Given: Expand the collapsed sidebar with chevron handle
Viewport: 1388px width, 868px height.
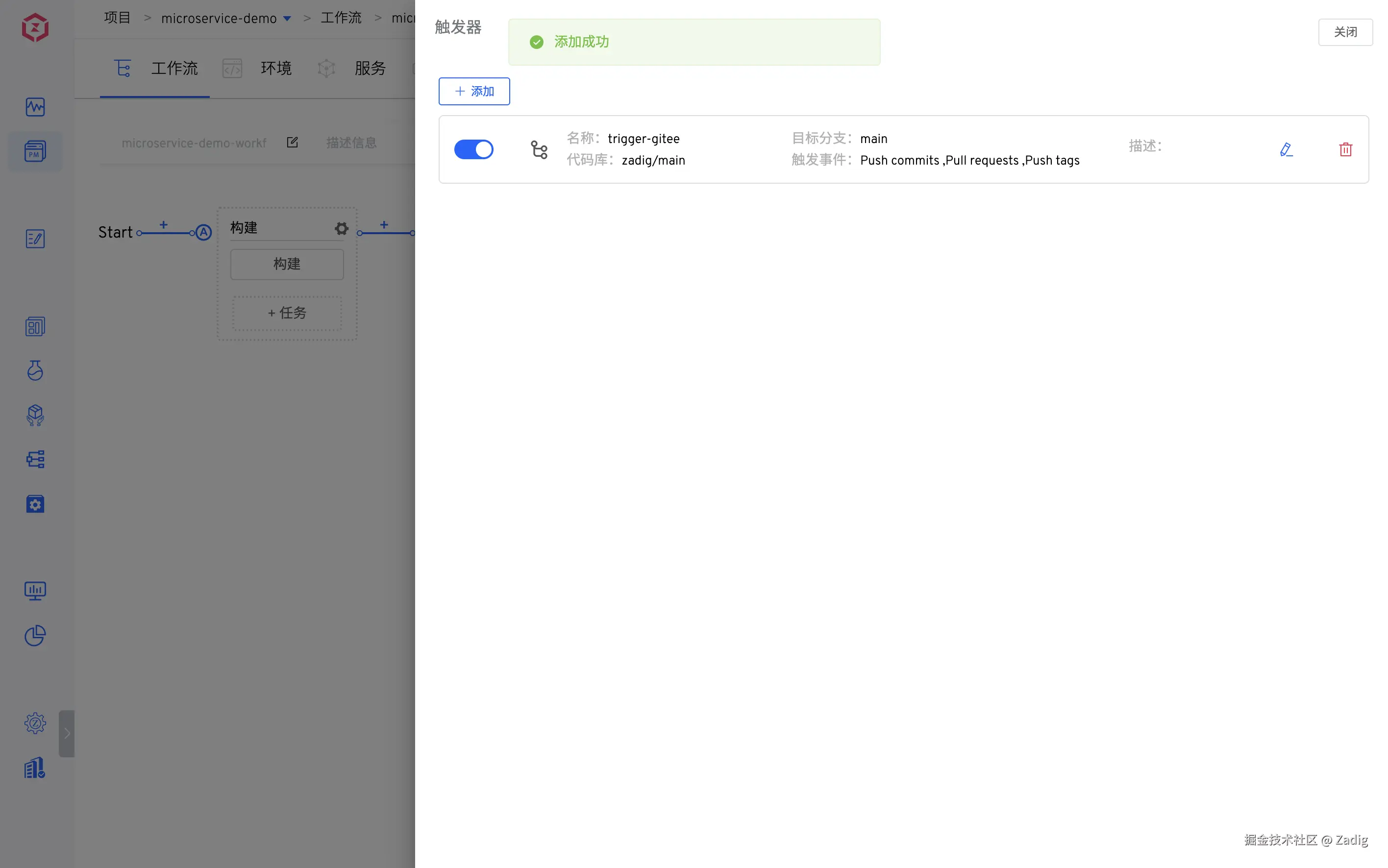Looking at the screenshot, I should 67,733.
